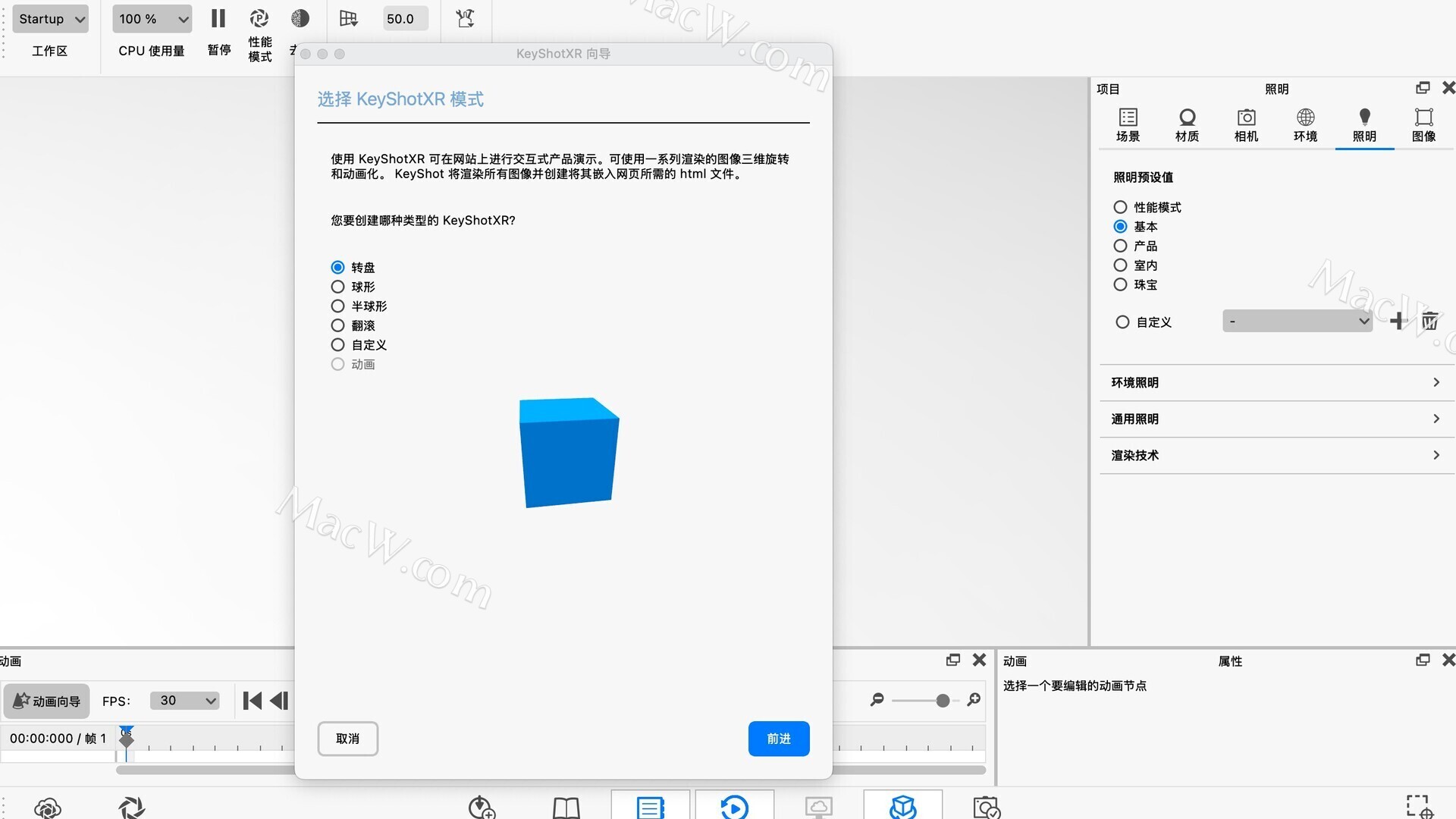Pause the real-time rendering

tap(218, 19)
